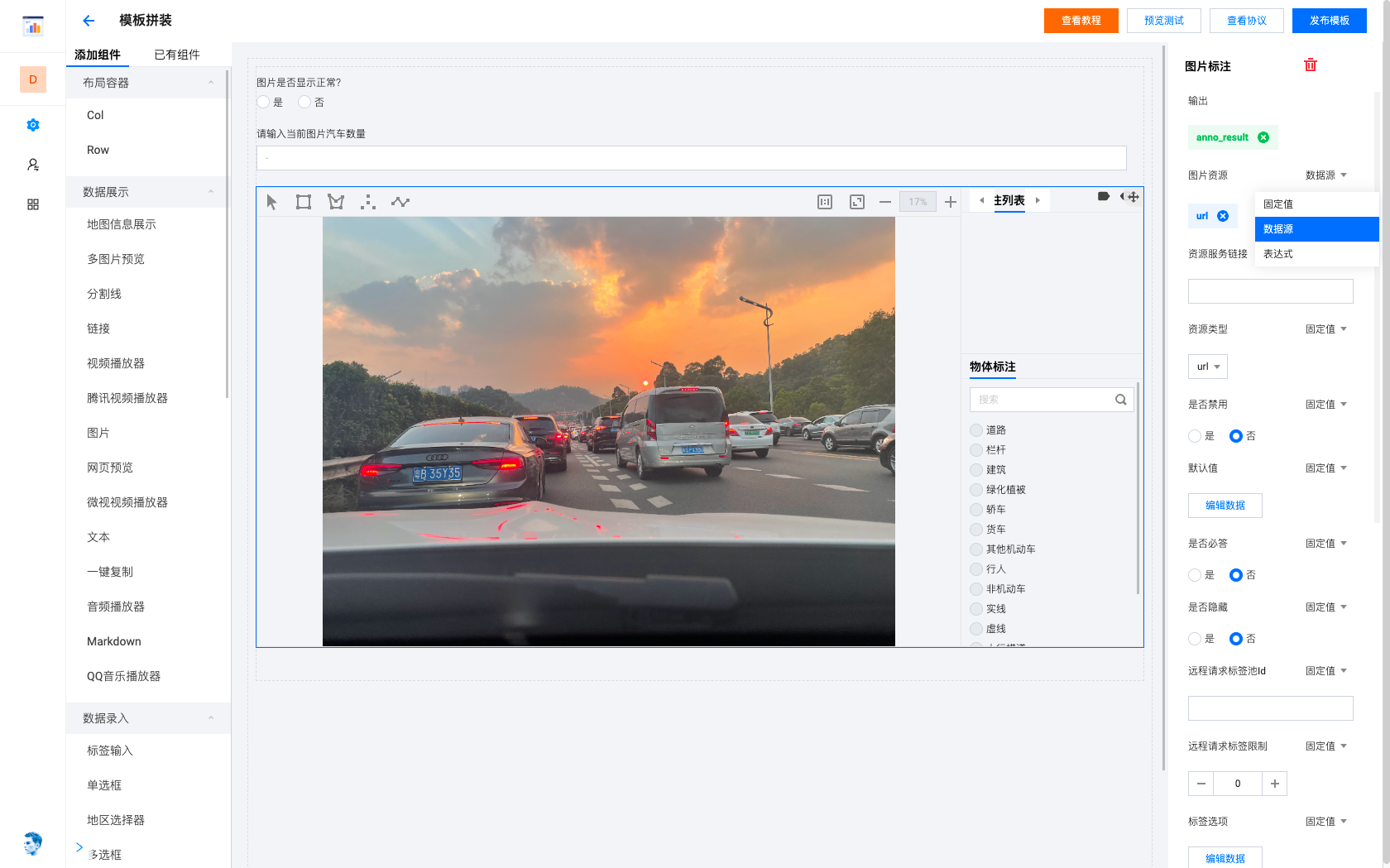Select 是 for 图片是否显示正常

263,102
